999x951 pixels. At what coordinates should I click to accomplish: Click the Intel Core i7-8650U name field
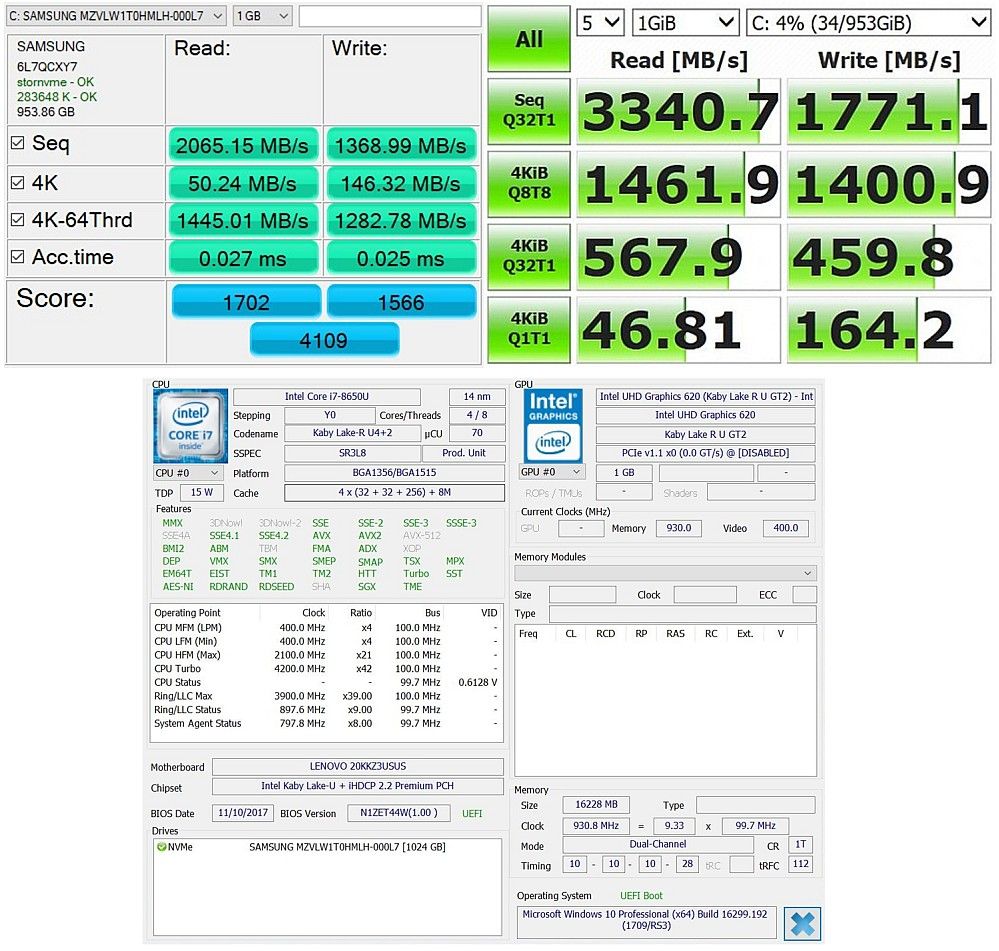327,396
